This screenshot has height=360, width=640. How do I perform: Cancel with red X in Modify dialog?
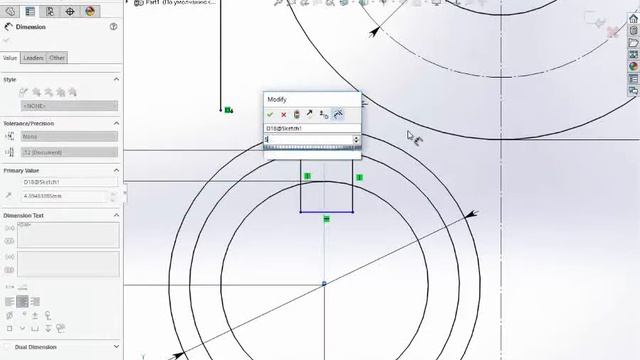pos(283,115)
